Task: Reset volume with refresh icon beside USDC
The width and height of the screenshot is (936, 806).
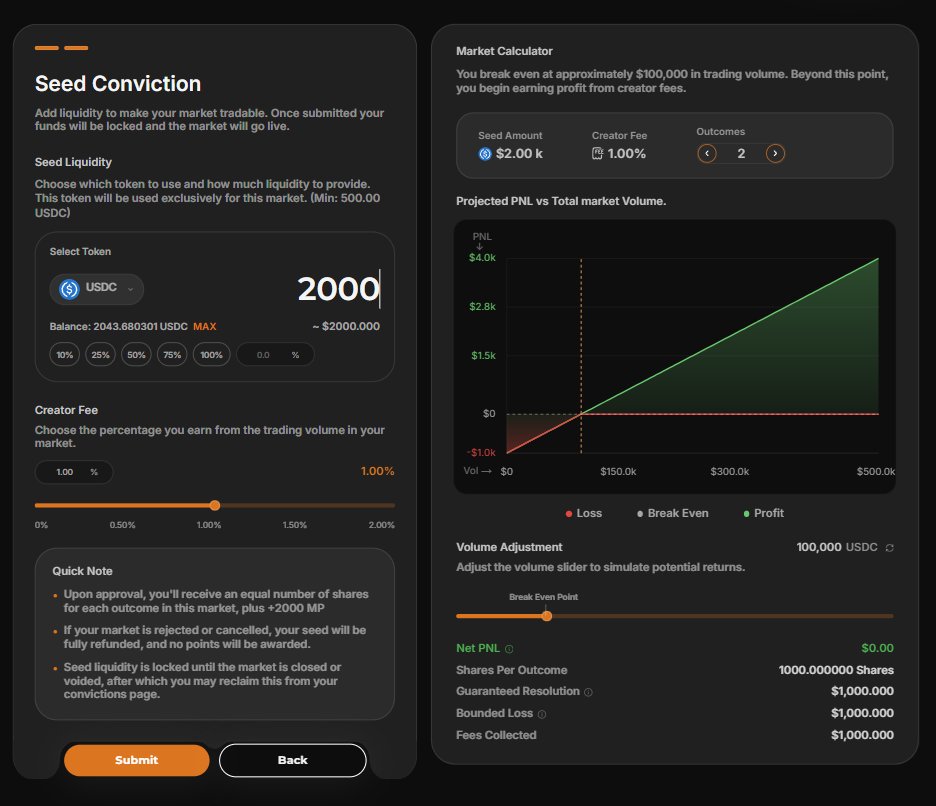Action: point(889,547)
